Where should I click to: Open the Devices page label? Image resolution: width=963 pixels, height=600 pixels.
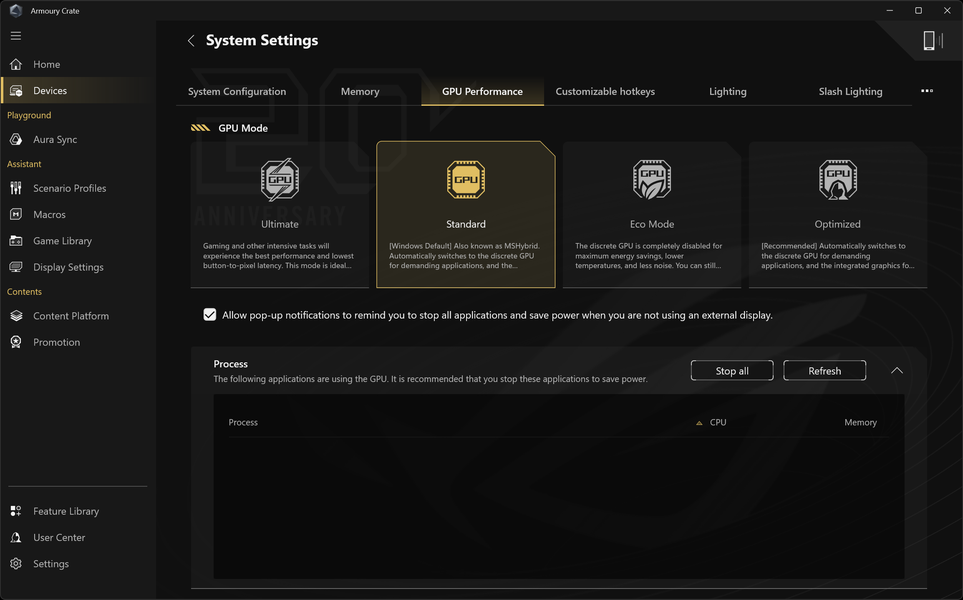[50, 91]
